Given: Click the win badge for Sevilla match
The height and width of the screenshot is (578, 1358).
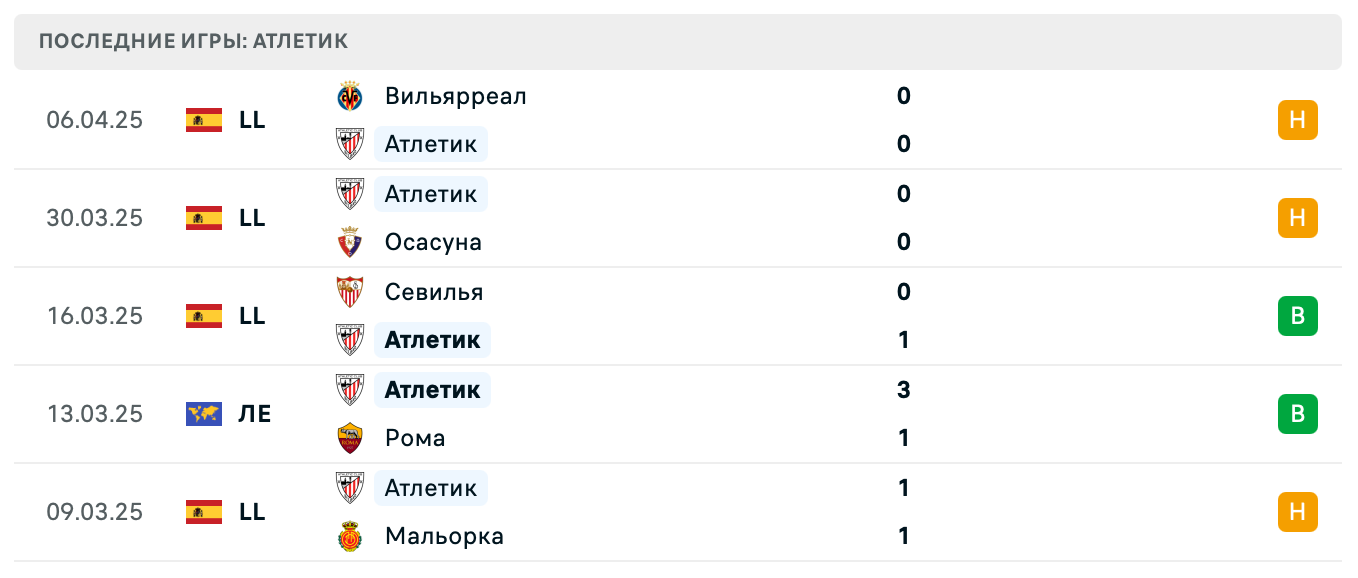Looking at the screenshot, I should [x=1297, y=316].
